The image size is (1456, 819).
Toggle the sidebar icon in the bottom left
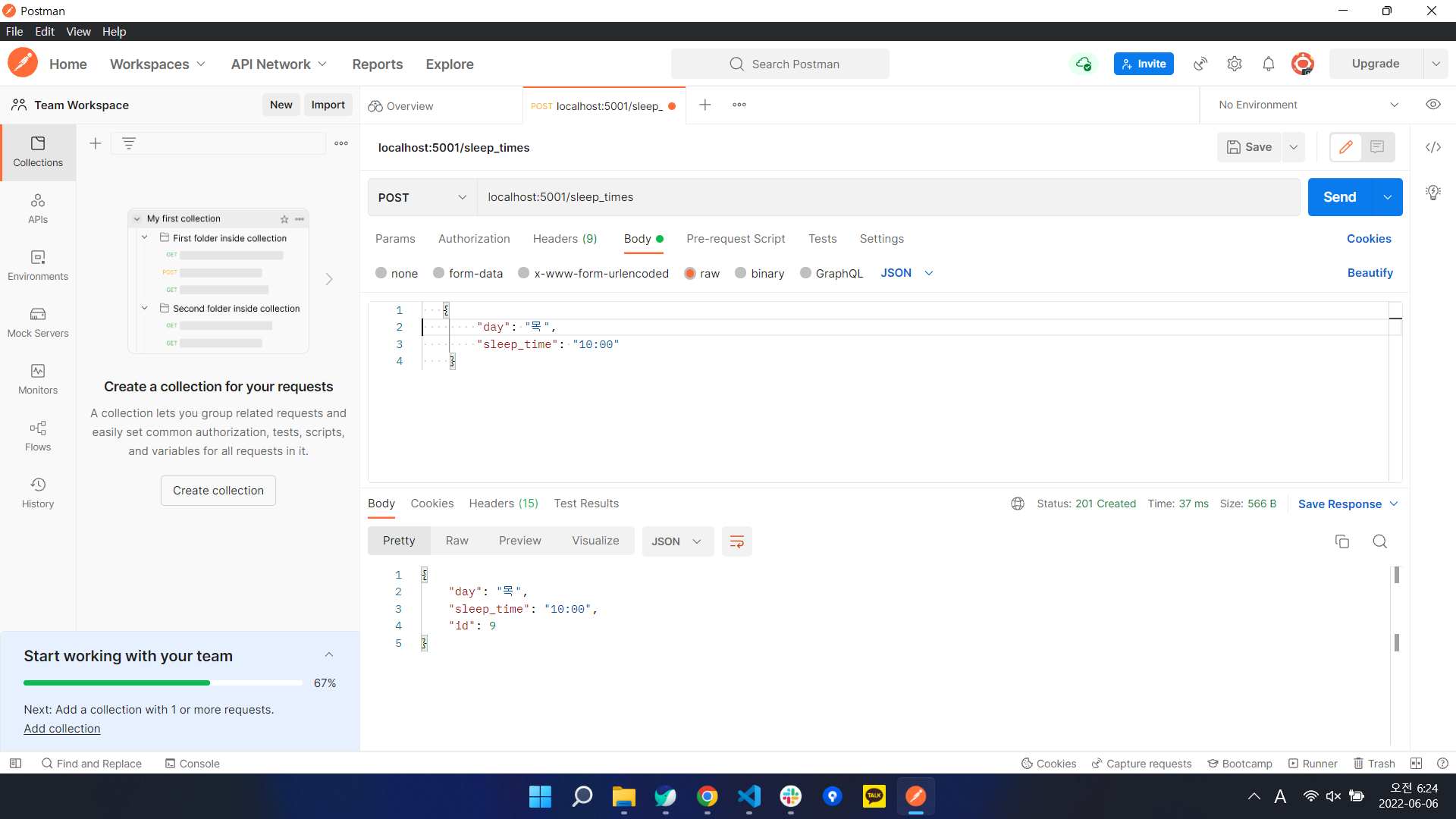coord(15,764)
